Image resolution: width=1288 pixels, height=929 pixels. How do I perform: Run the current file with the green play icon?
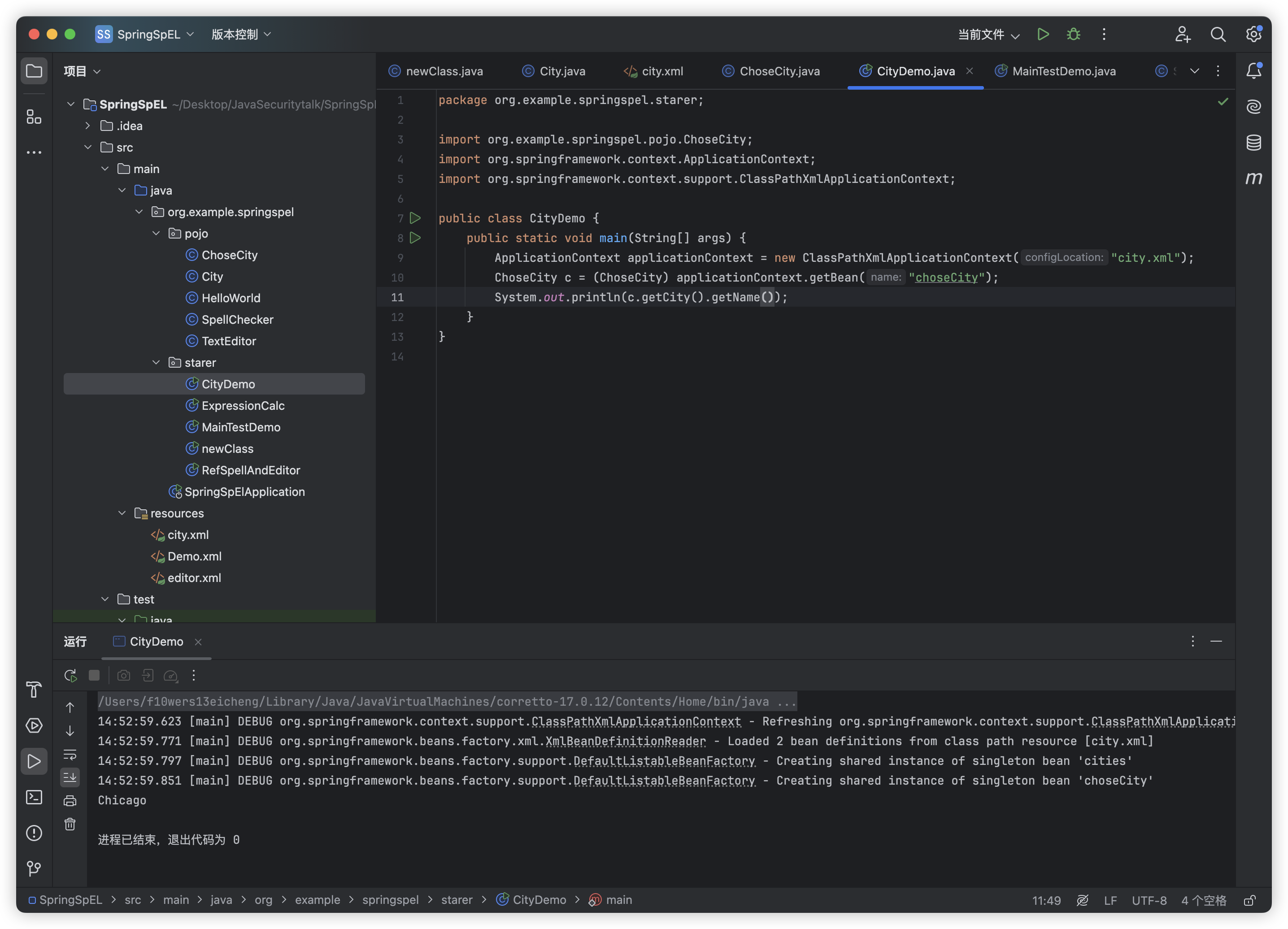pos(1043,34)
